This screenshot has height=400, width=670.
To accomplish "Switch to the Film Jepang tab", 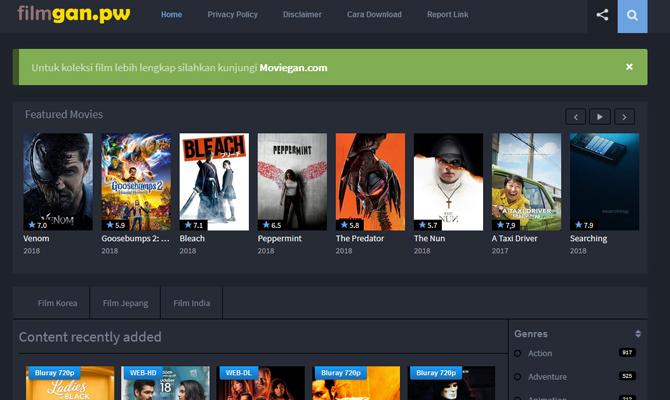I will [x=125, y=303].
